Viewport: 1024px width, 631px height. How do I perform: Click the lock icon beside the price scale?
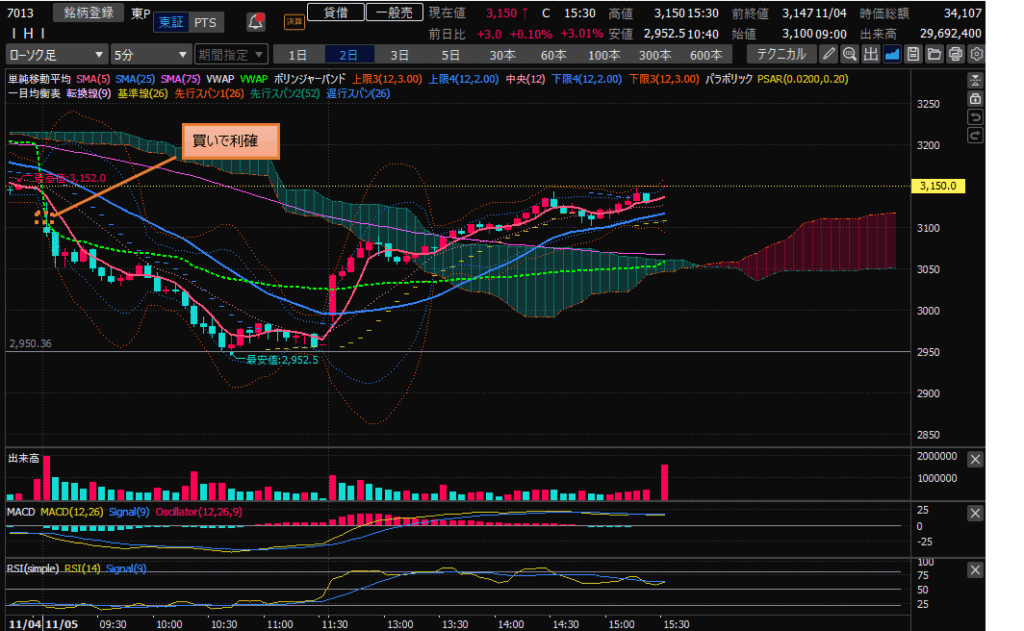pos(975,99)
